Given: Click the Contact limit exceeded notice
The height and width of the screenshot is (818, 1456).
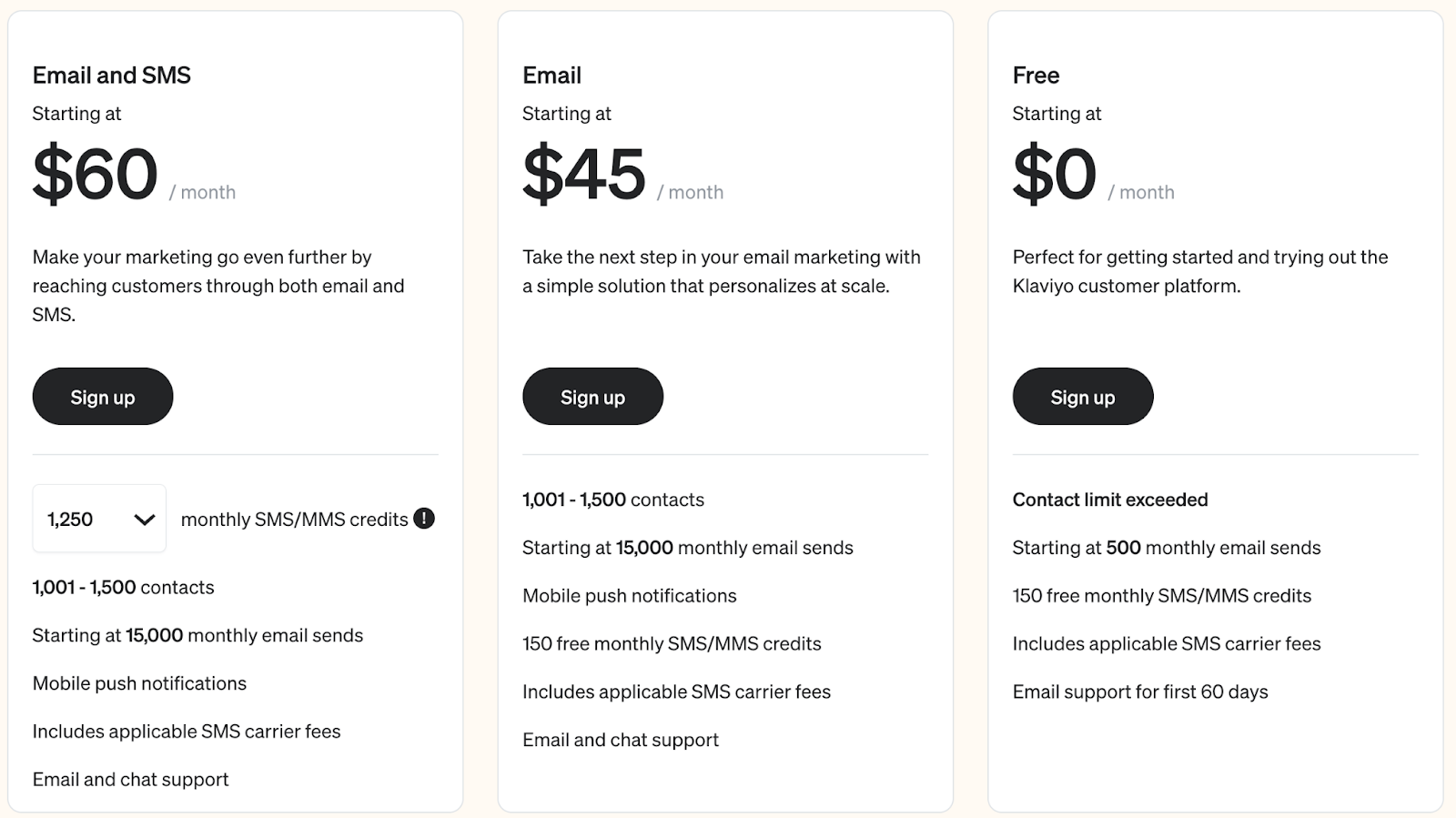Looking at the screenshot, I should [1110, 500].
